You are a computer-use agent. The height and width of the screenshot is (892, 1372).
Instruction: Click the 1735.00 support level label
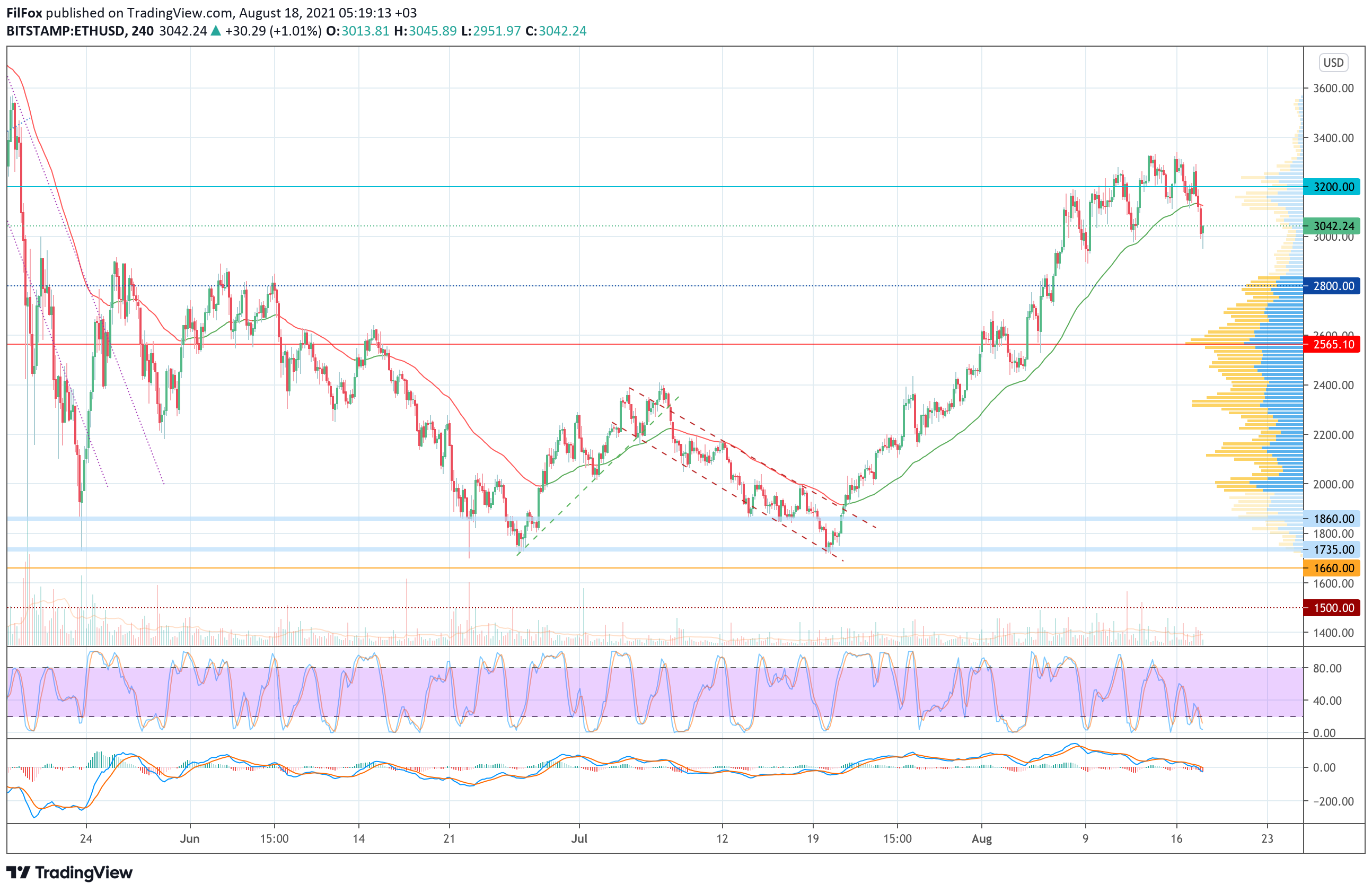1333,549
